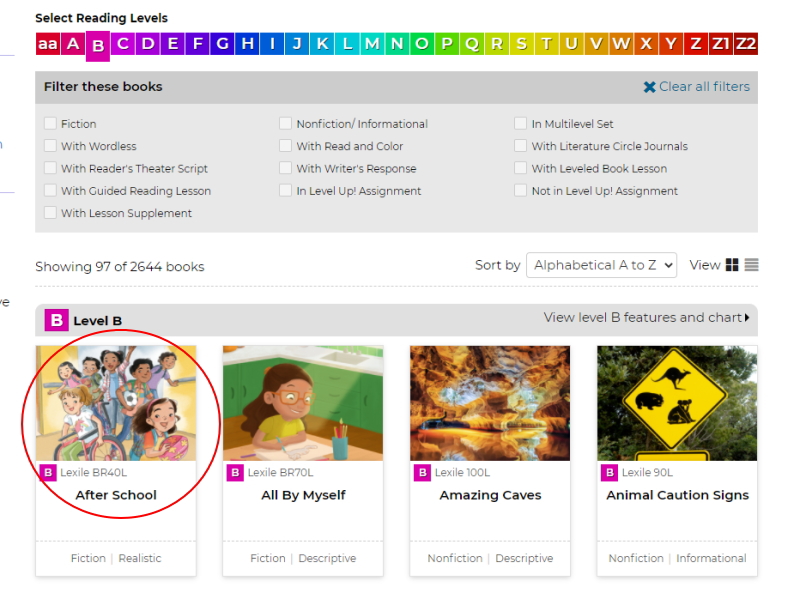Check With Lesson Supplement filter
Image resolution: width=800 pixels, height=599 pixels.
click(50, 213)
